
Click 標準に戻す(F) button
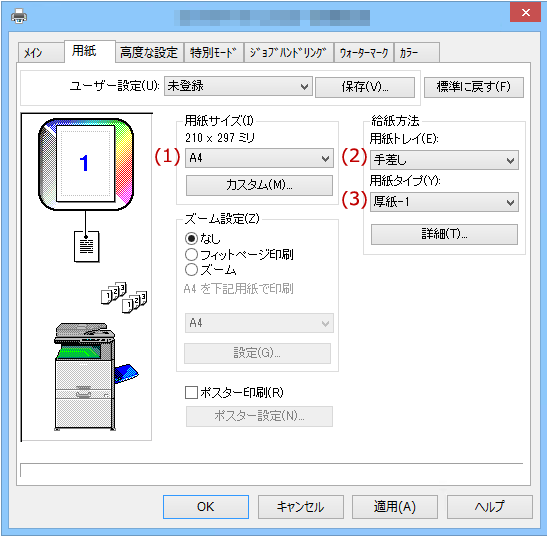point(474,87)
